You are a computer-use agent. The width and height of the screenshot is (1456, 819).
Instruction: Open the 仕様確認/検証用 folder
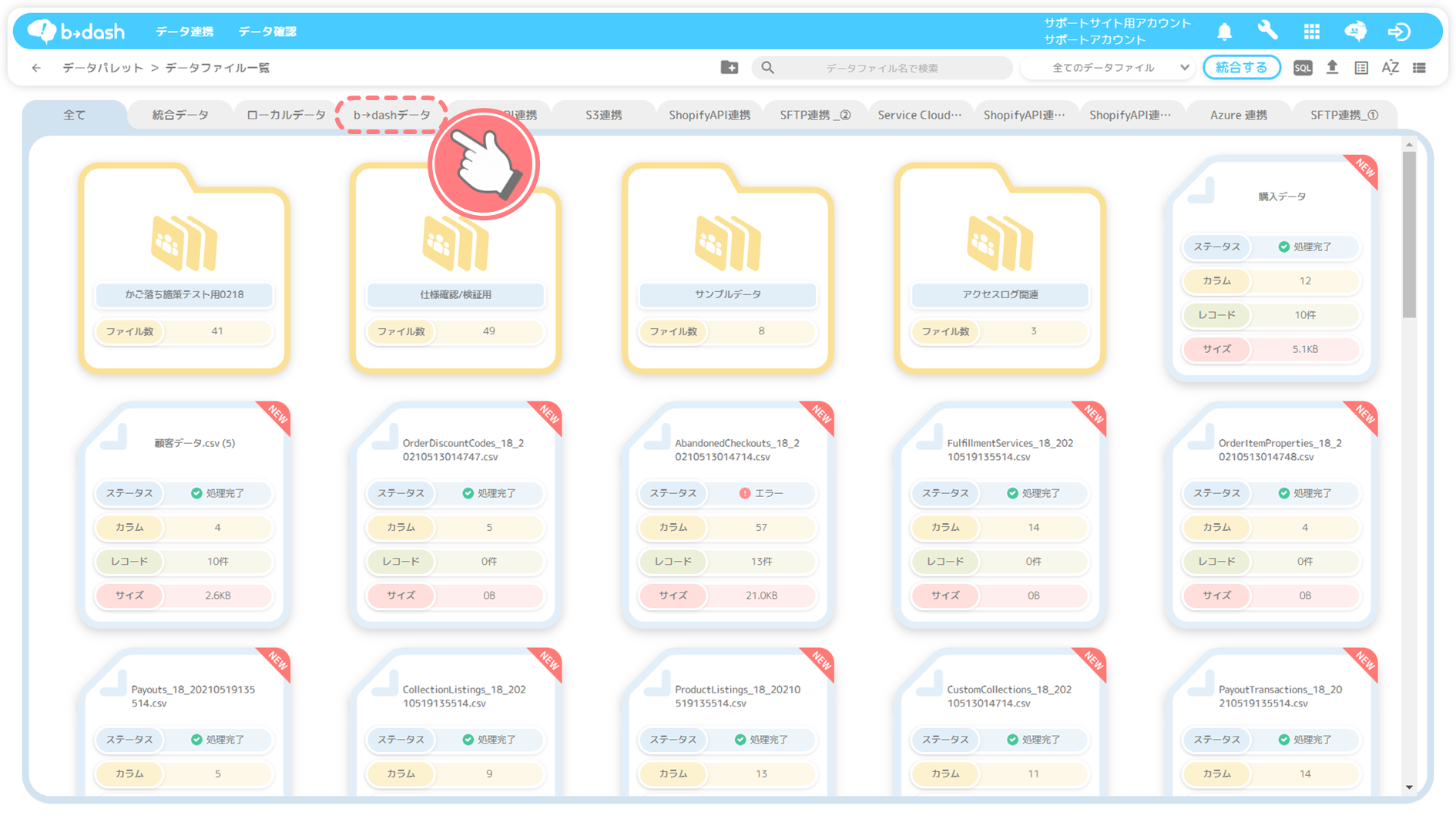point(456,268)
